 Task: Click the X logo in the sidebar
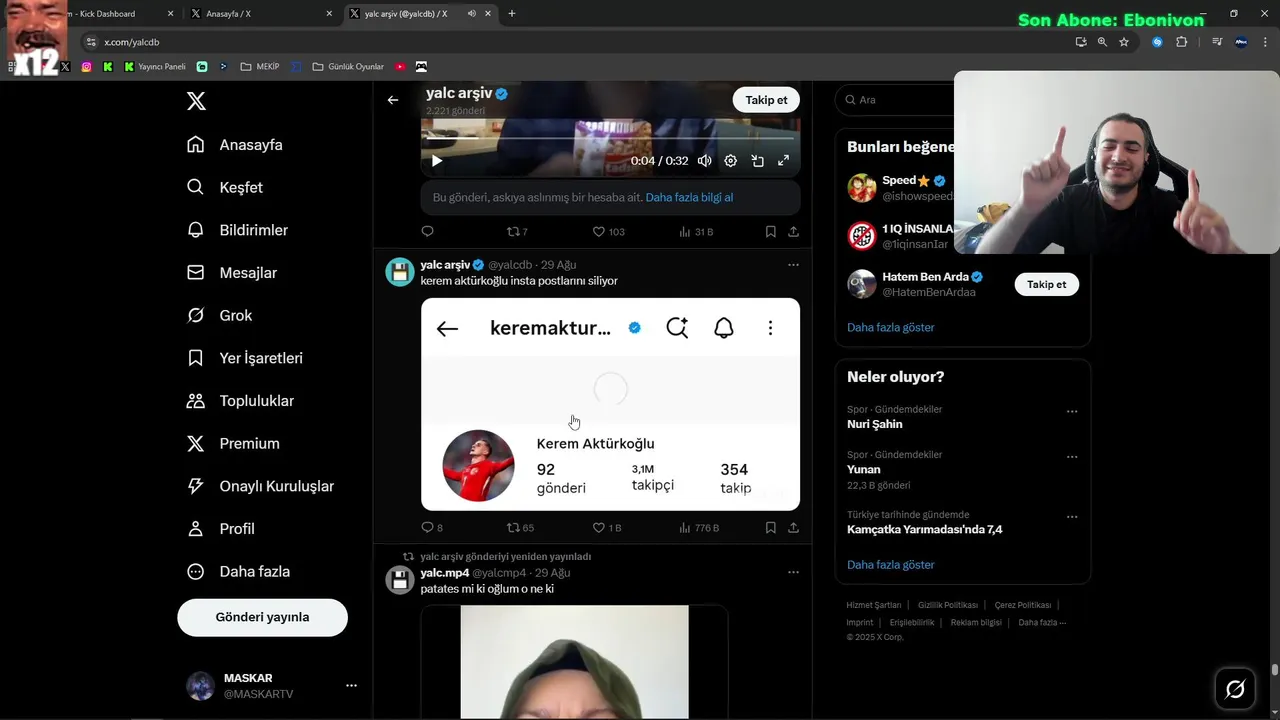196,101
